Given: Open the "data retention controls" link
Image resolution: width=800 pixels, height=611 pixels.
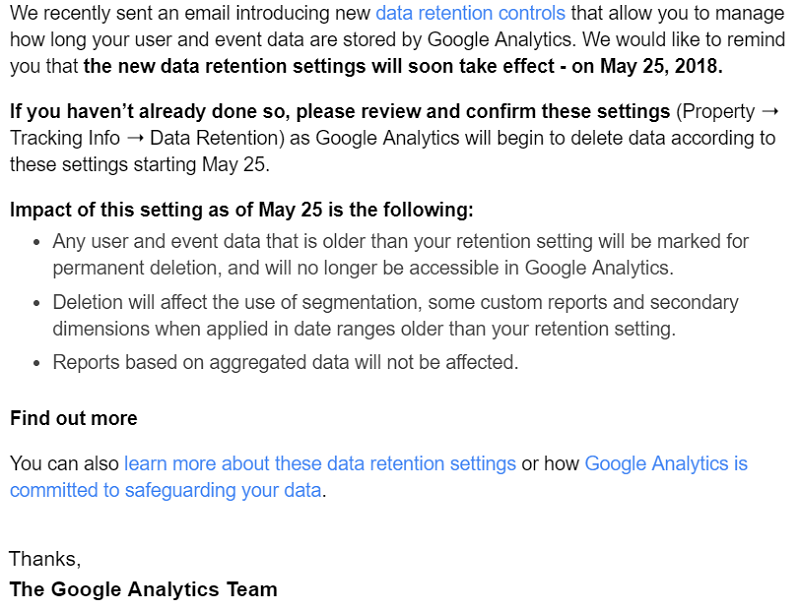Looking at the screenshot, I should 470,13.
